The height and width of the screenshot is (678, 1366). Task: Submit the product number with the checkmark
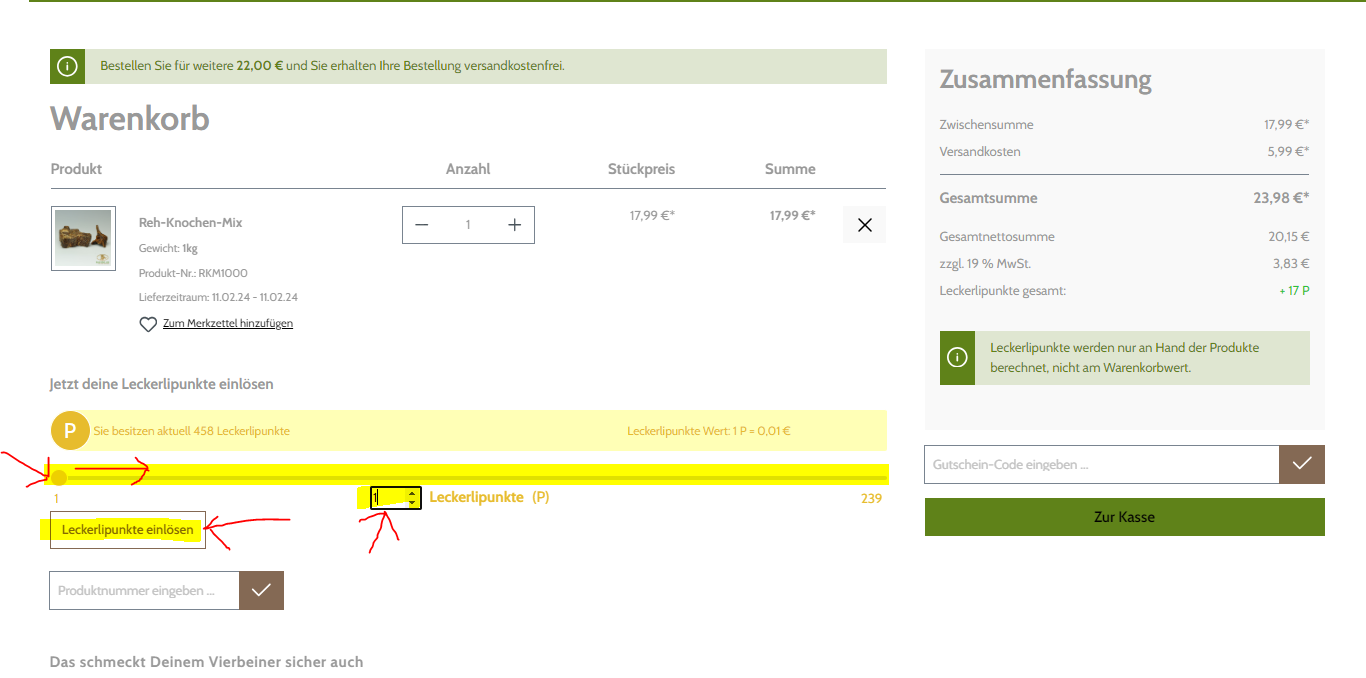[261, 591]
